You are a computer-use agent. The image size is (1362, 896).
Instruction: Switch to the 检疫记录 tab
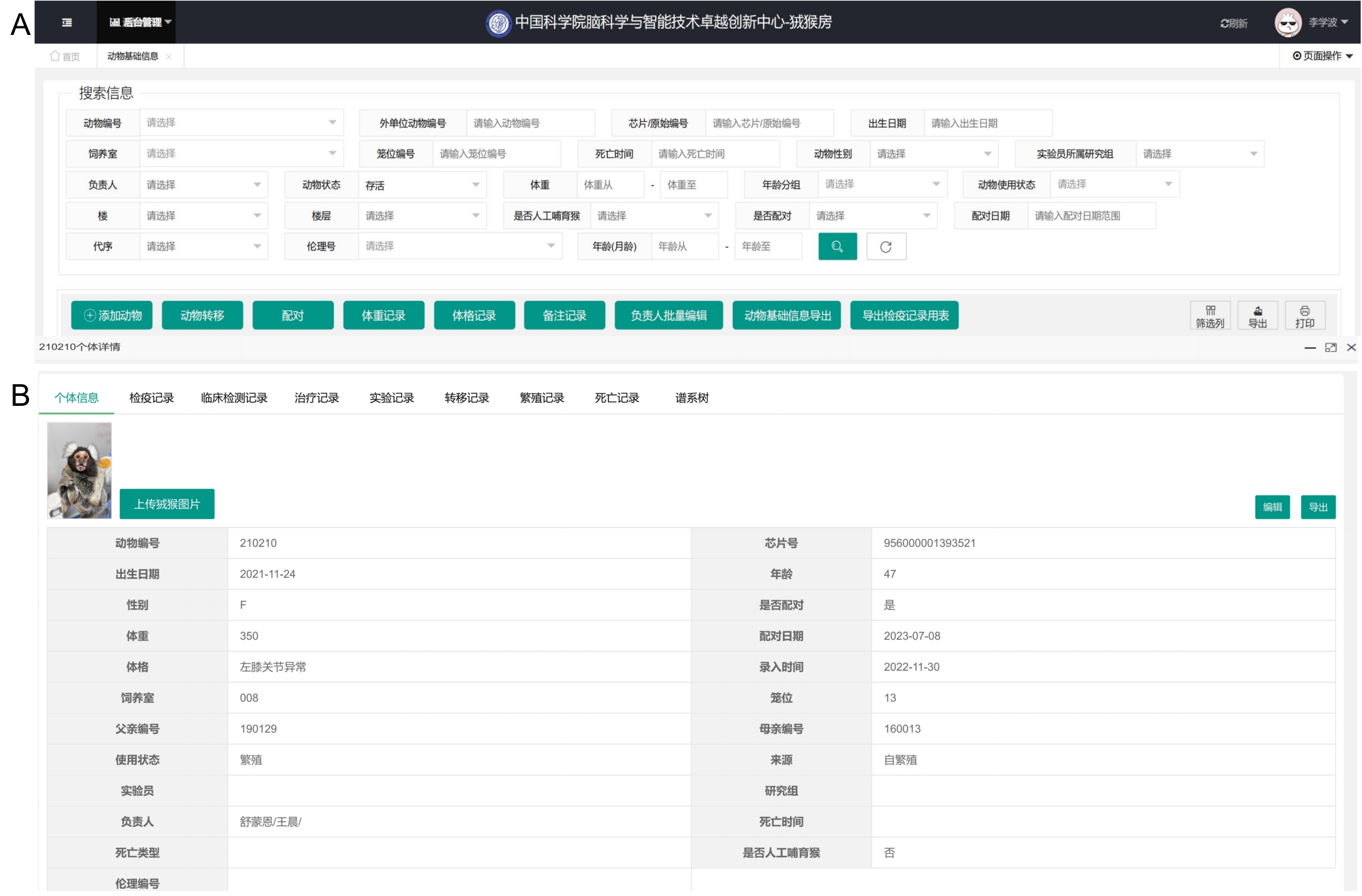click(x=152, y=398)
